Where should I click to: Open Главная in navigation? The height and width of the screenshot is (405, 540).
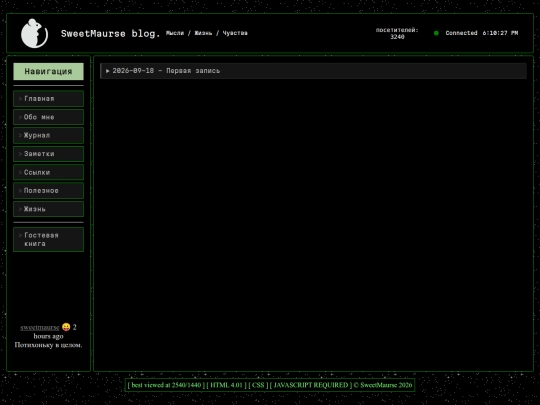click(48, 98)
